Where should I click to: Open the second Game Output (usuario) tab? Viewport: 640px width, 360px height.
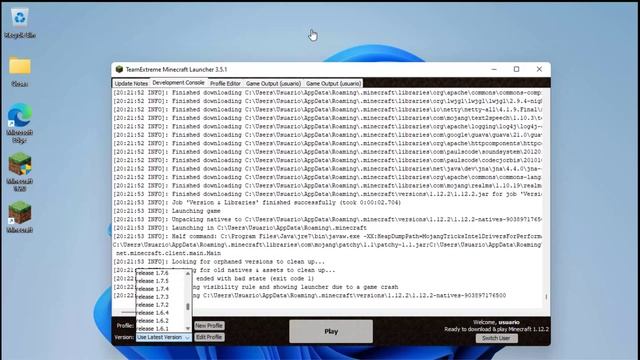(333, 83)
